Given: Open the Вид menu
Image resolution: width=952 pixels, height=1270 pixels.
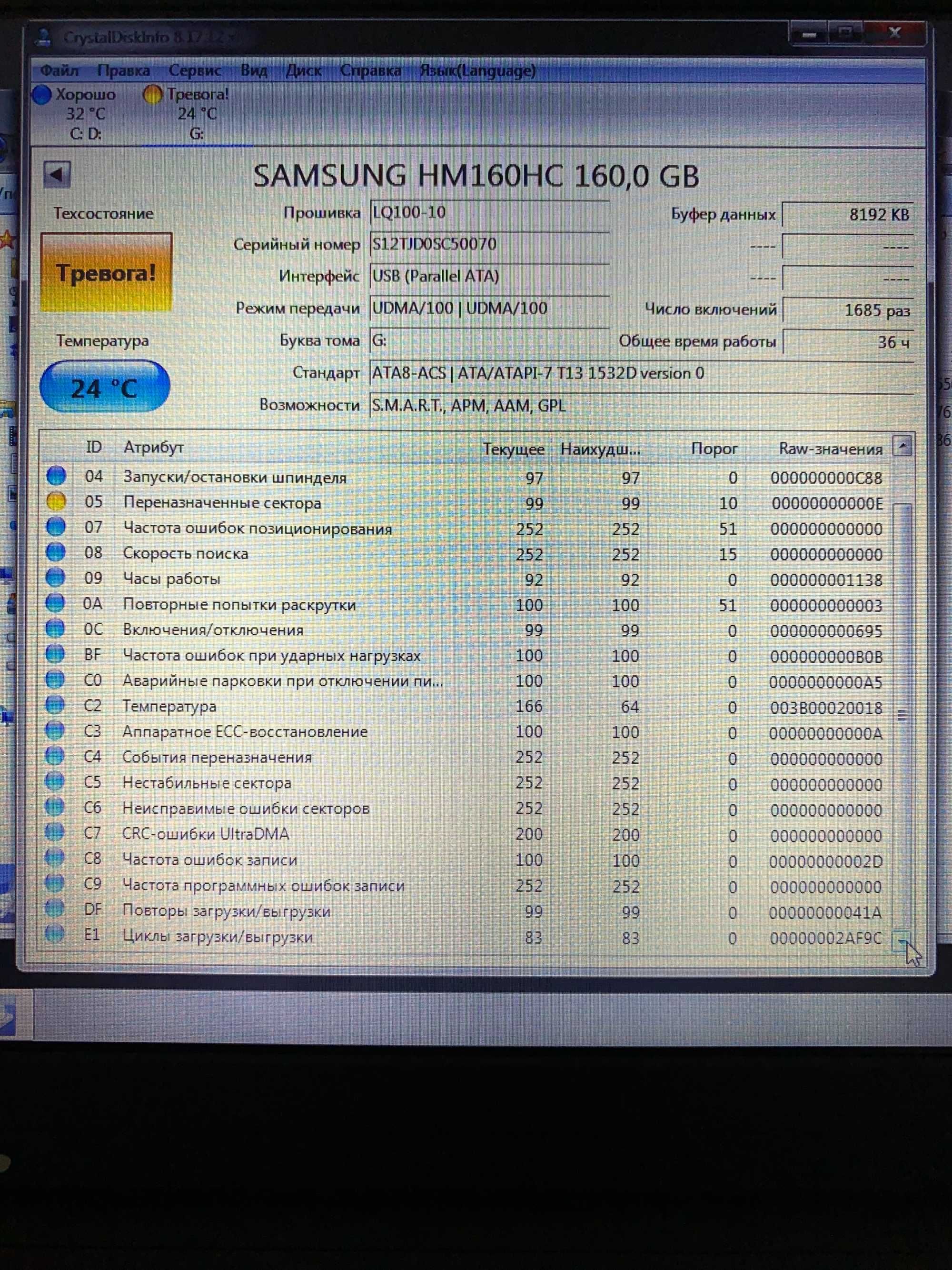Looking at the screenshot, I should [x=254, y=70].
